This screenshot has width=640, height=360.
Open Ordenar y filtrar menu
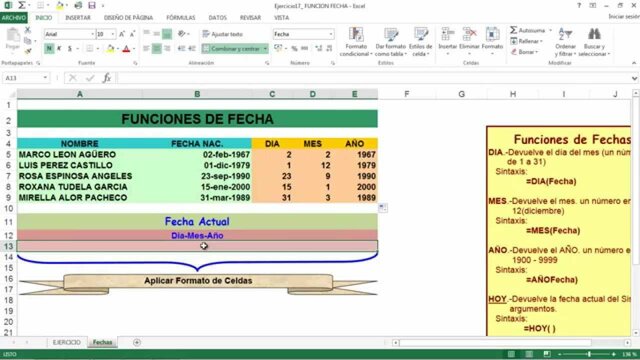[565, 42]
